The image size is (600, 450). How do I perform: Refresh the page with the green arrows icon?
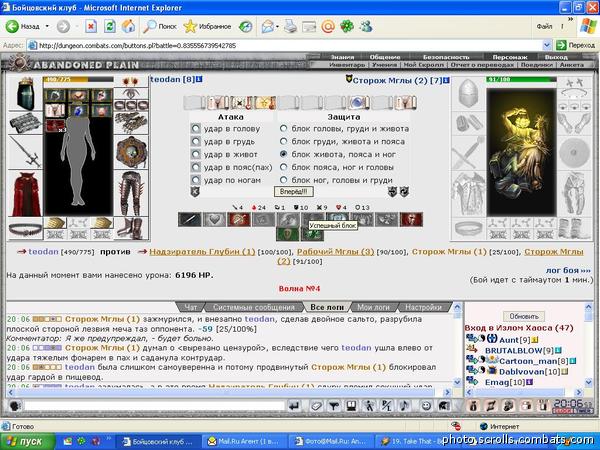click(x=110, y=26)
